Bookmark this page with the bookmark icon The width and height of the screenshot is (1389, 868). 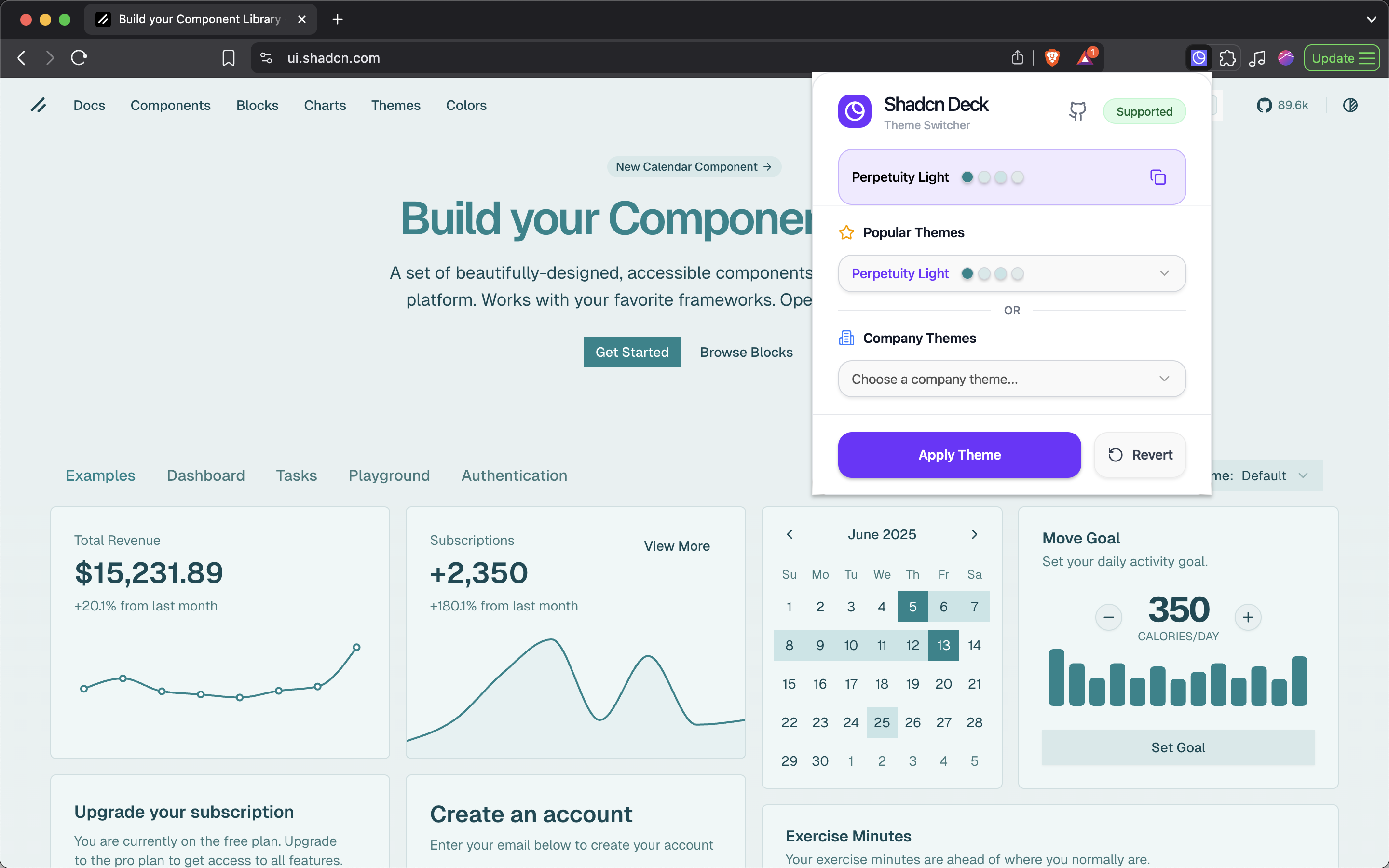pos(229,58)
